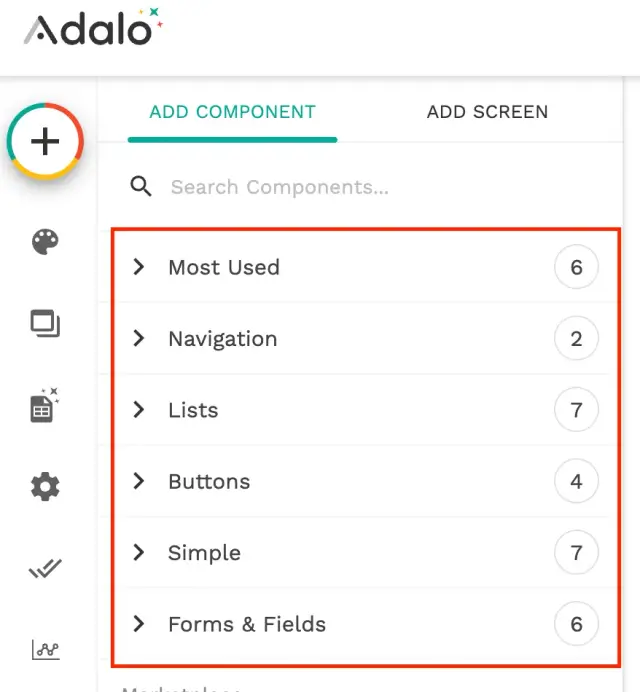This screenshot has height=692, width=640.
Task: Expand the Buttons chevron
Action: 139,481
